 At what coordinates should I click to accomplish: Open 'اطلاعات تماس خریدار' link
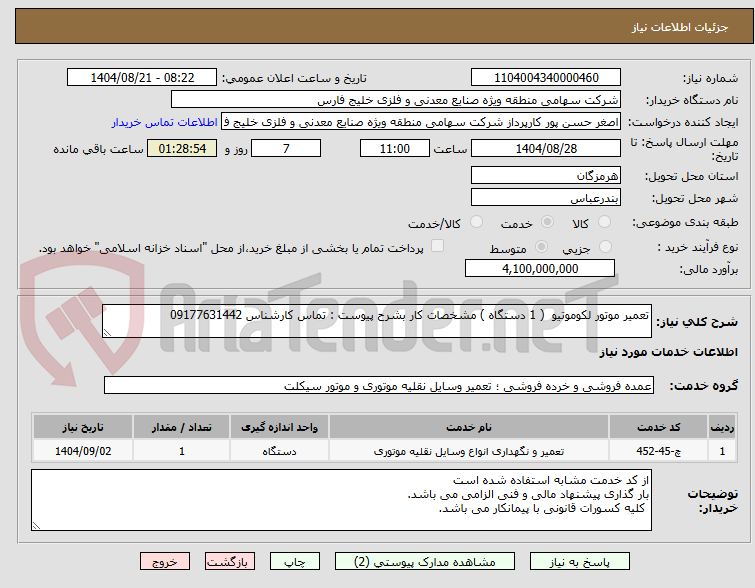[x=165, y=122]
